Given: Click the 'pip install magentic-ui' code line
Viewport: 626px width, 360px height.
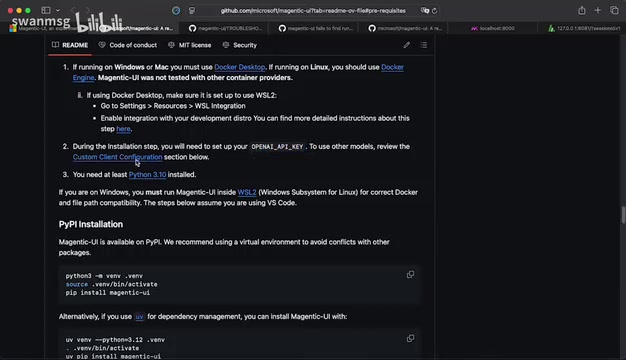Looking at the screenshot, I should pyautogui.click(x=108, y=293).
